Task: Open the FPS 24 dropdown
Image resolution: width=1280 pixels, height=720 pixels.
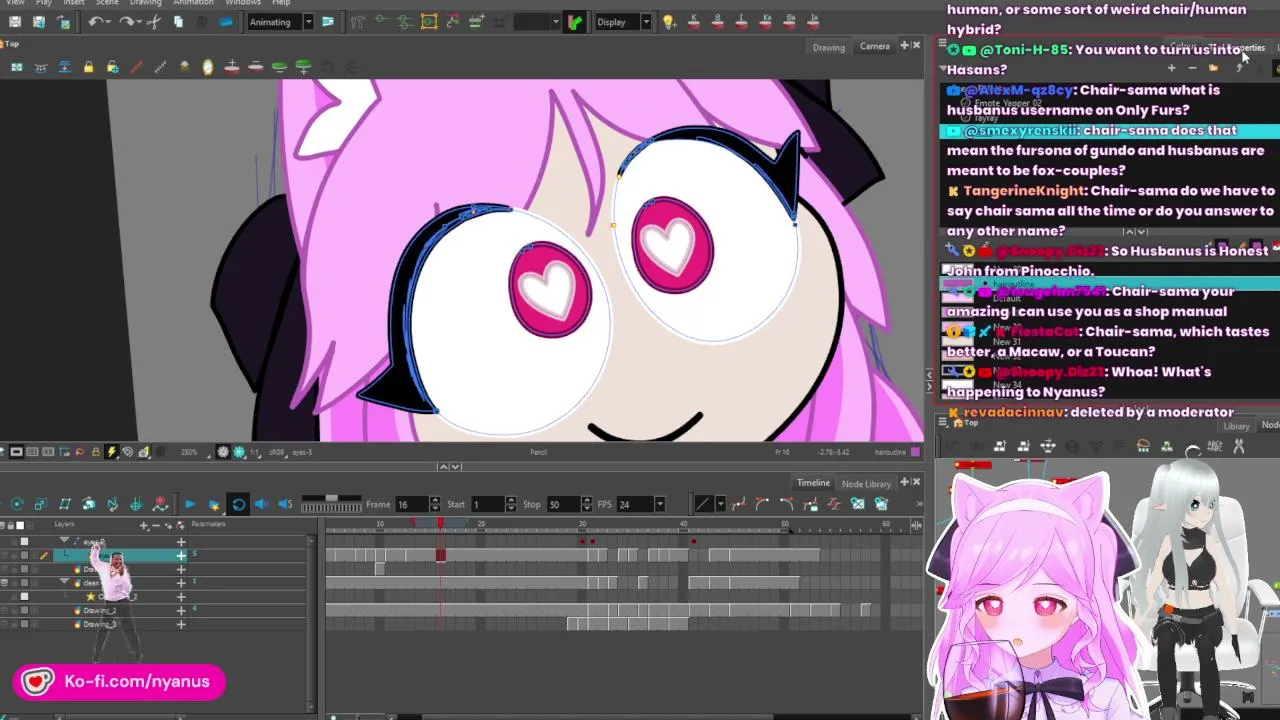Action: tap(659, 504)
